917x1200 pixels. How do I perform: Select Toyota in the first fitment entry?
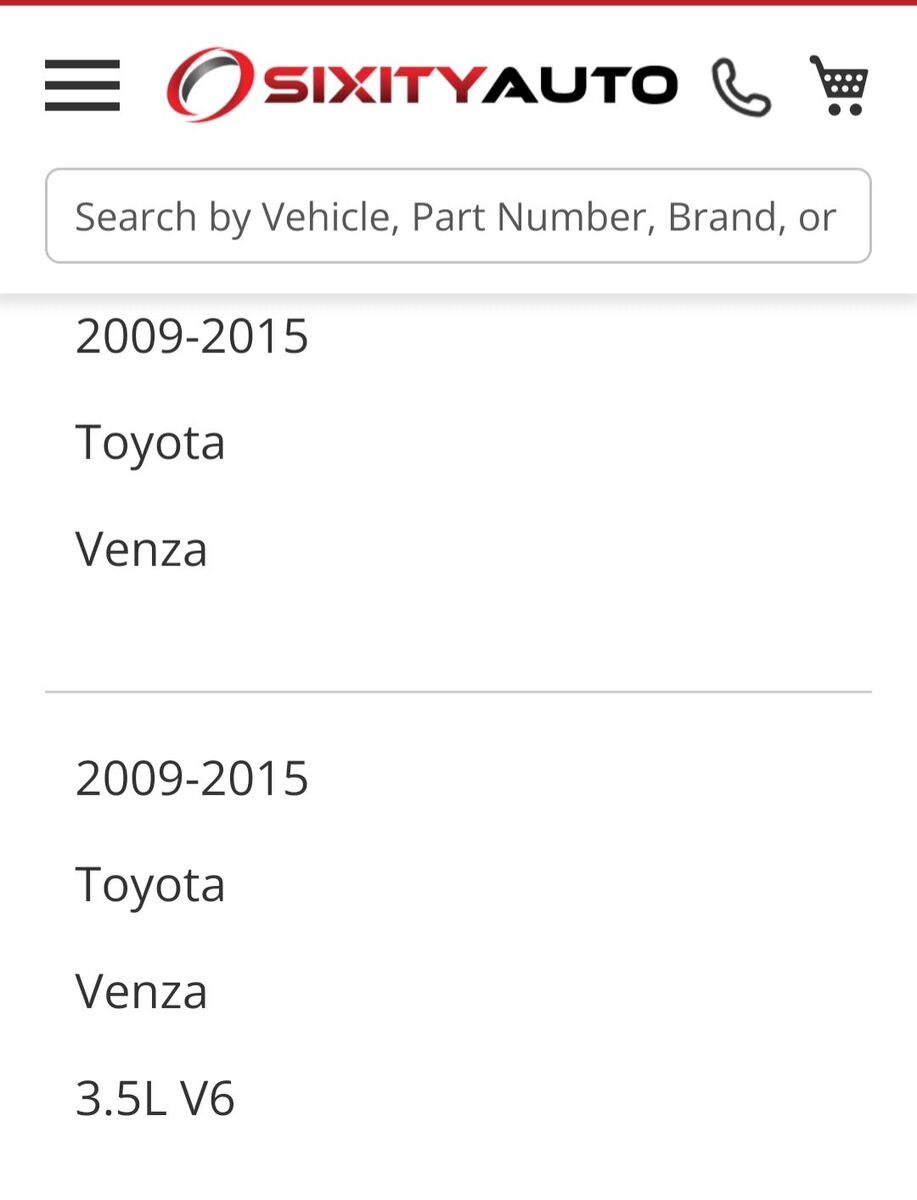[x=150, y=442]
